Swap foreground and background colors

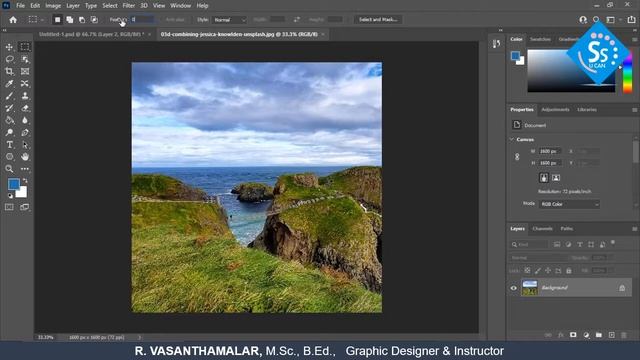[x=25, y=180]
